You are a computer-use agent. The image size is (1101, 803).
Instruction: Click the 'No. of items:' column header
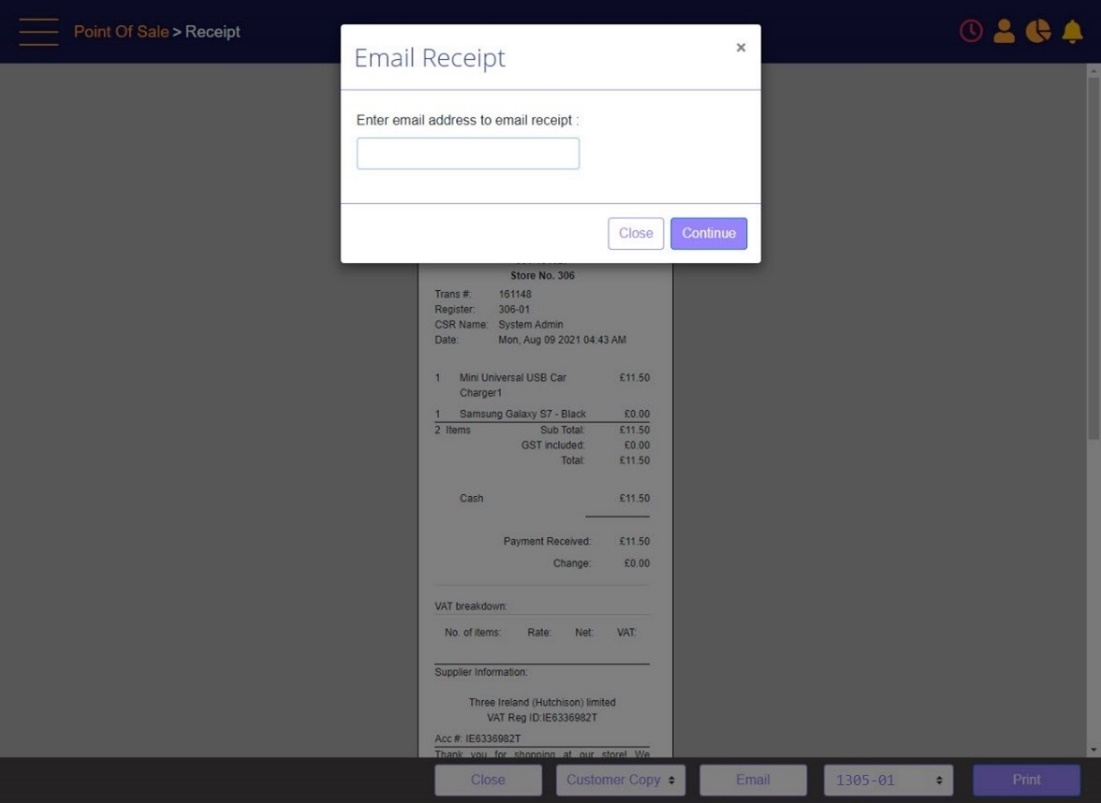473,632
